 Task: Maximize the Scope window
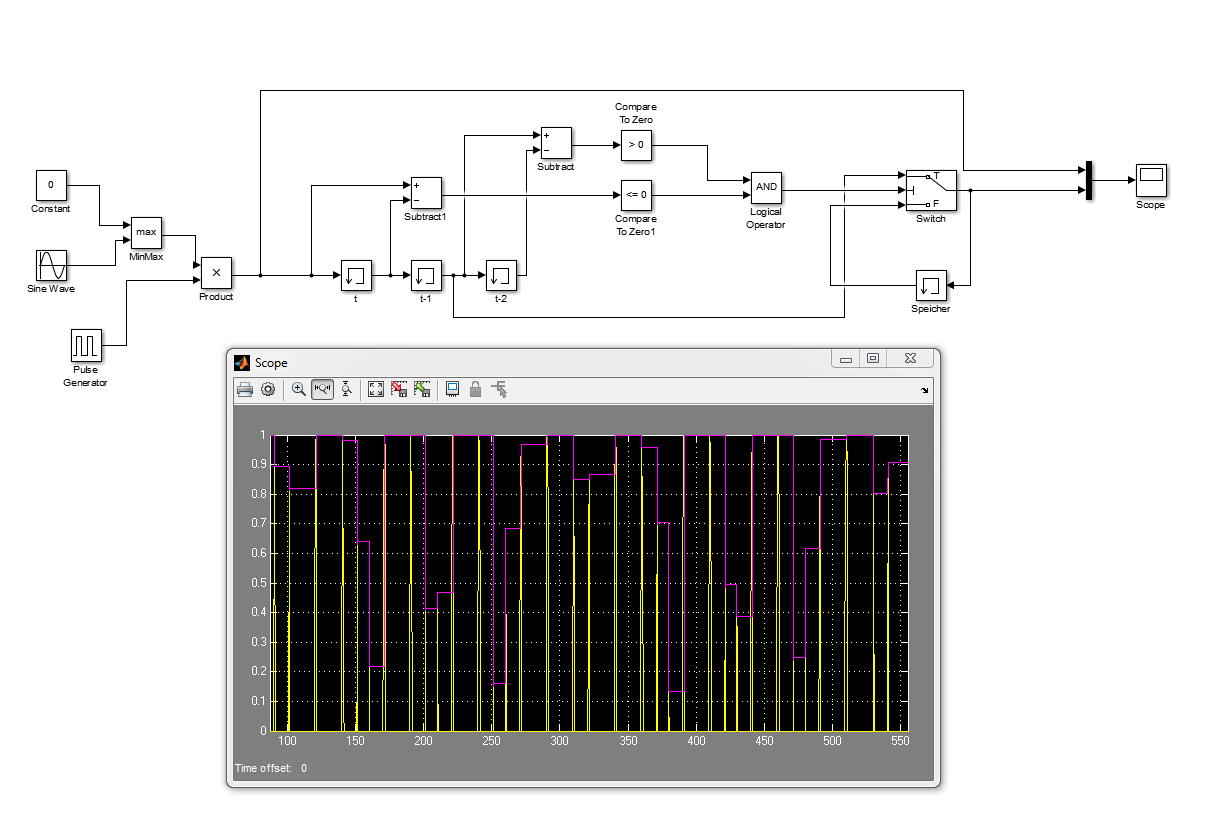click(x=873, y=359)
